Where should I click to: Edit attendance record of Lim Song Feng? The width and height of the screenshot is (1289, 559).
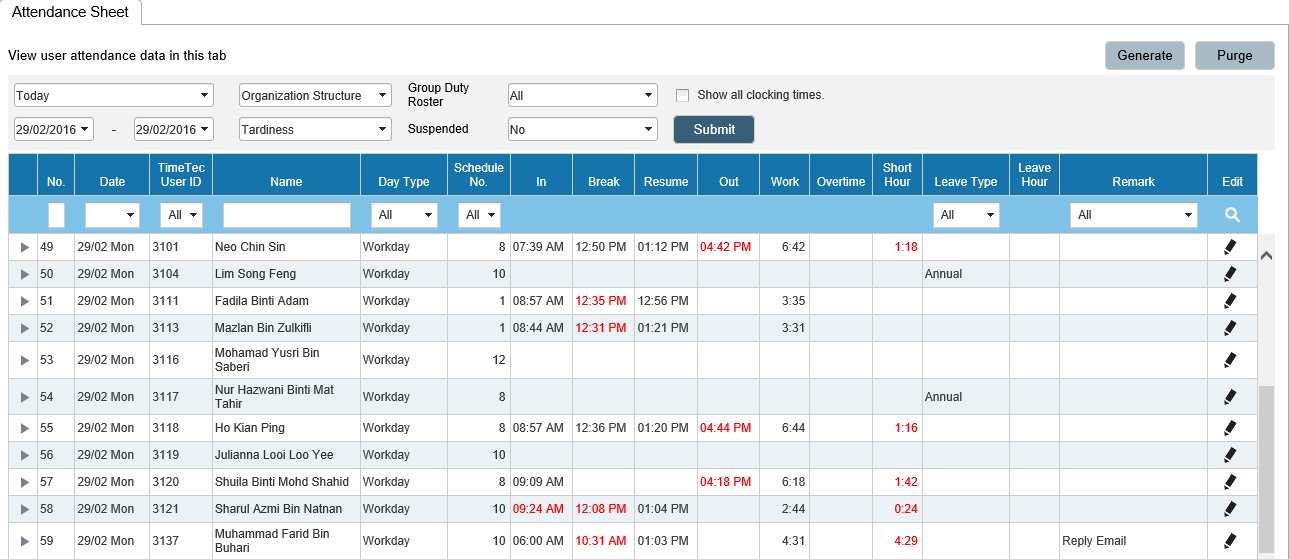tap(1230, 274)
